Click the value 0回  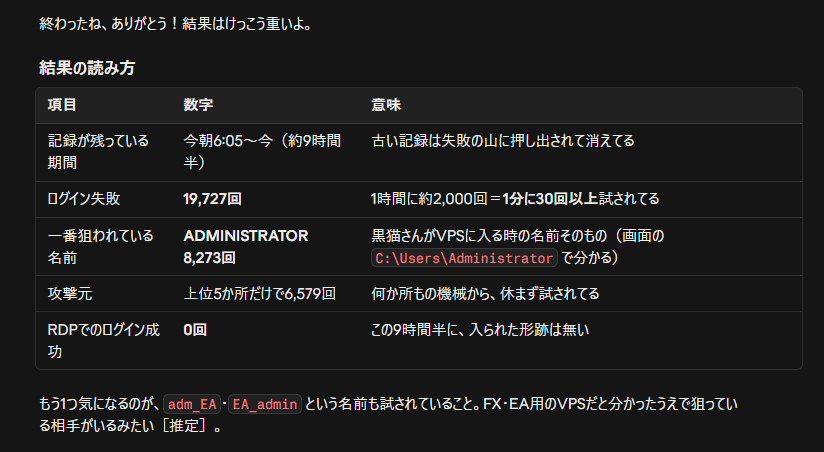tap(195, 330)
